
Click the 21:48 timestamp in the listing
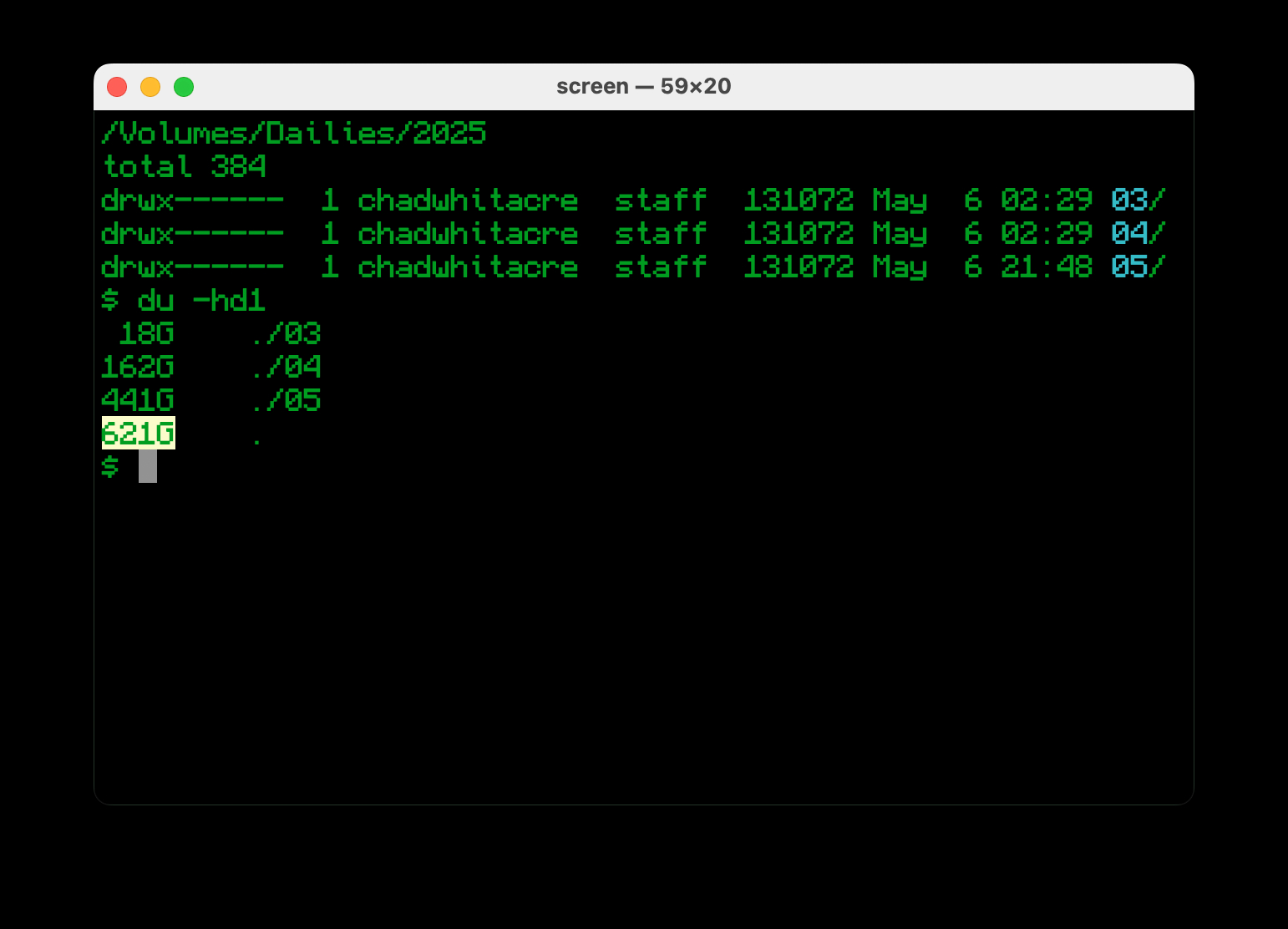click(1046, 267)
